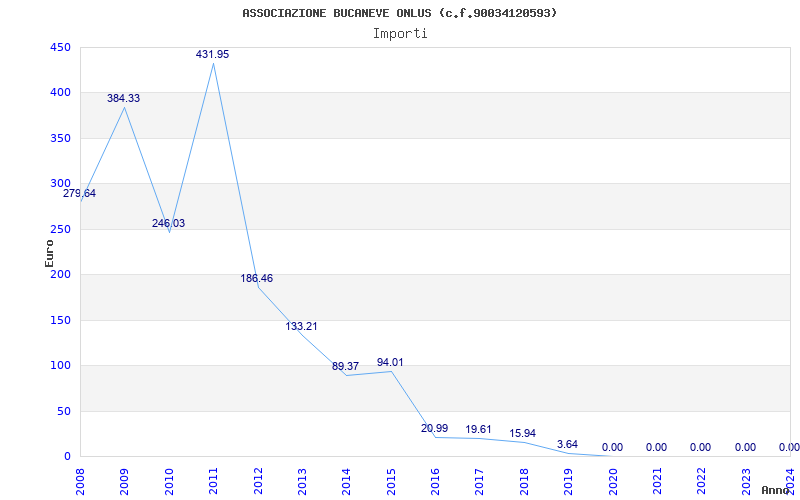Select the 2020 x-axis label
This screenshot has width=800, height=500.
[613, 481]
